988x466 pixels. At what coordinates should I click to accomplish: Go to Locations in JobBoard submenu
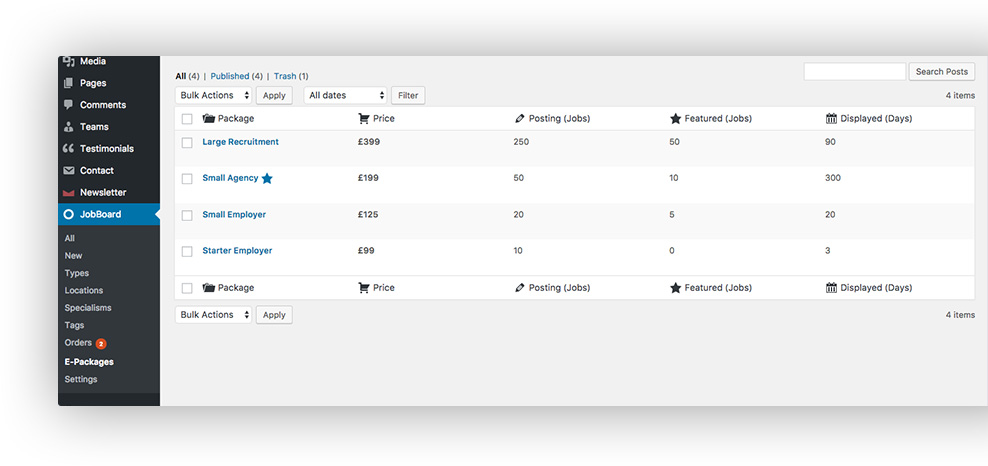tap(84, 290)
